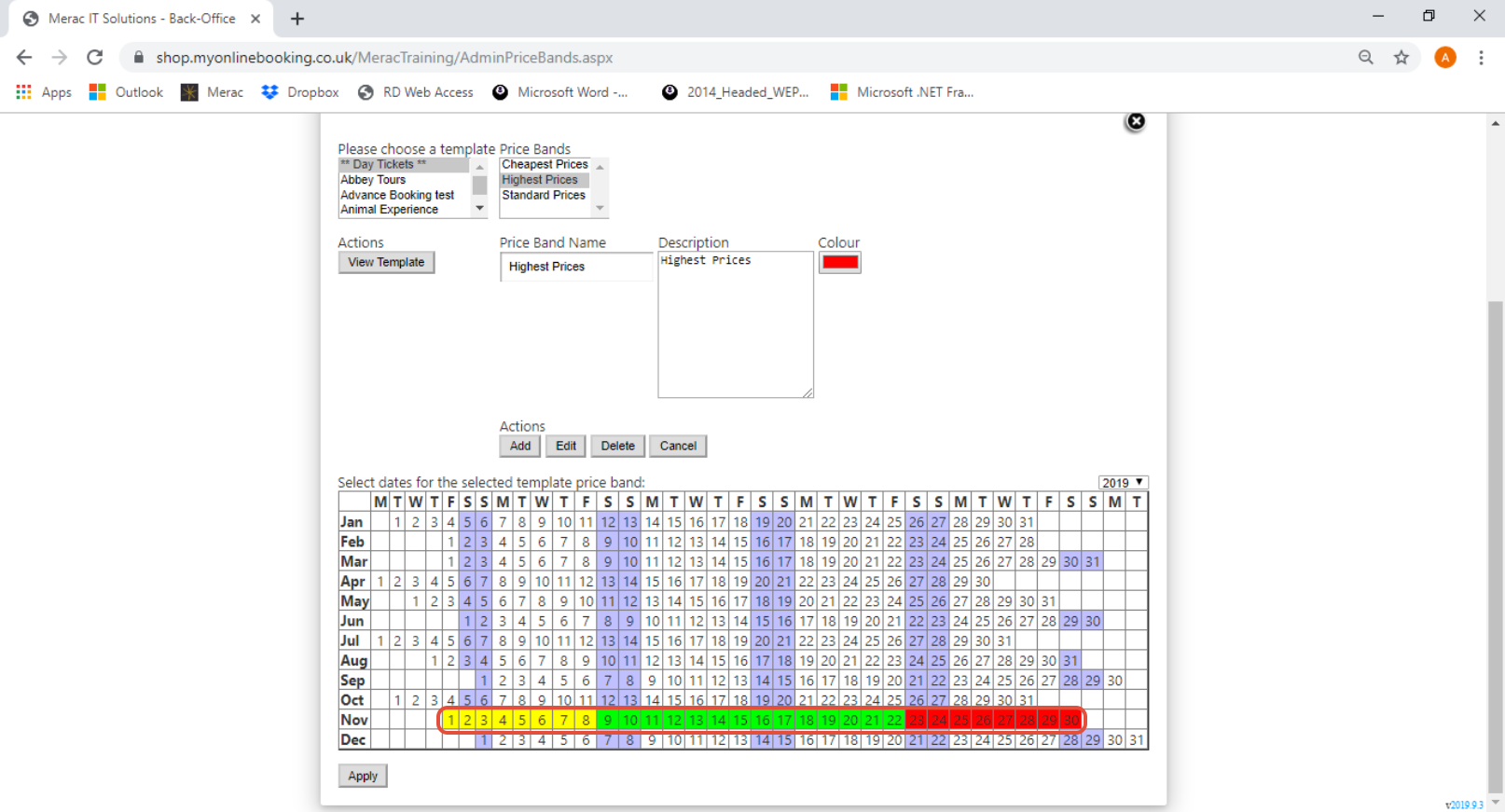Select the Animal Experience template
Image resolution: width=1505 pixels, height=812 pixels.
[405, 210]
